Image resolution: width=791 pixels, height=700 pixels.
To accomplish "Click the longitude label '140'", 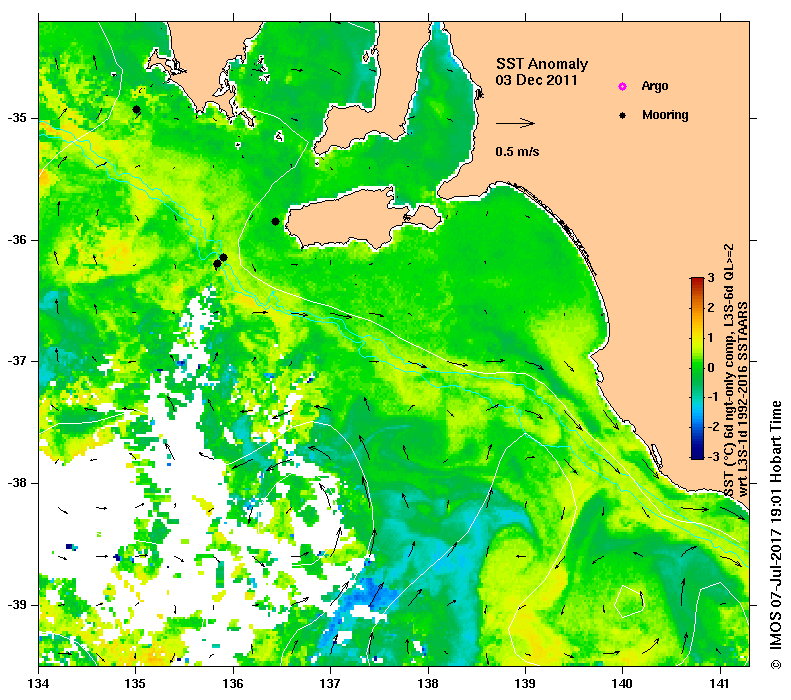I will point(623,684).
